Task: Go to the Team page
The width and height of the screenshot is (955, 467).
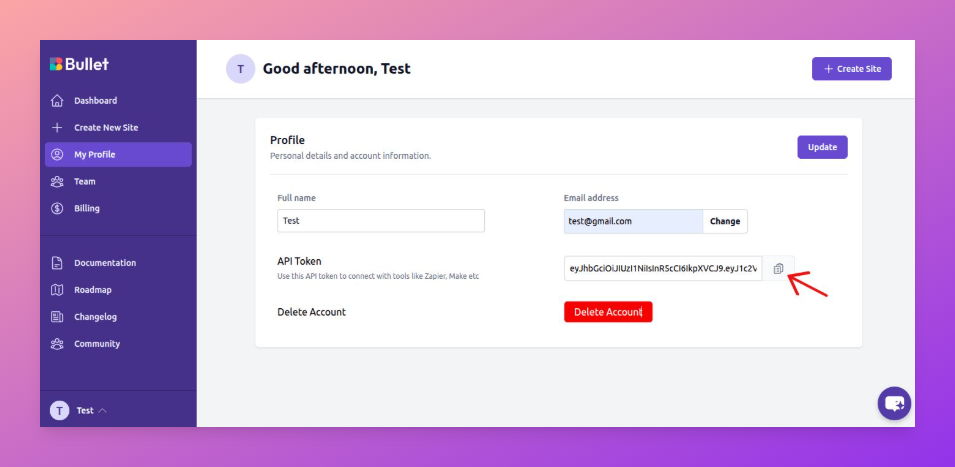Action: tap(85, 182)
